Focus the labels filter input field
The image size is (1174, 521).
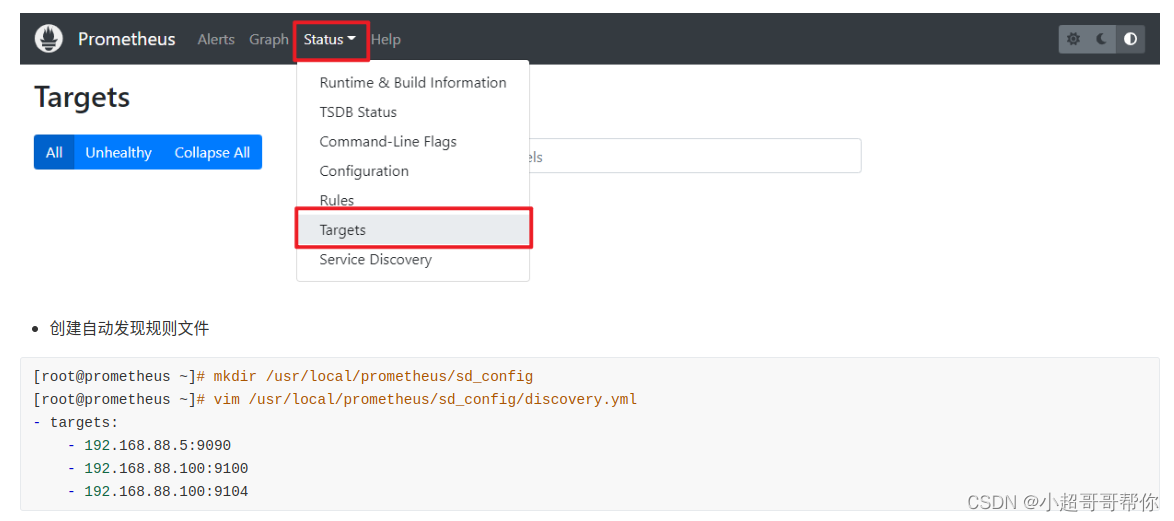point(695,156)
